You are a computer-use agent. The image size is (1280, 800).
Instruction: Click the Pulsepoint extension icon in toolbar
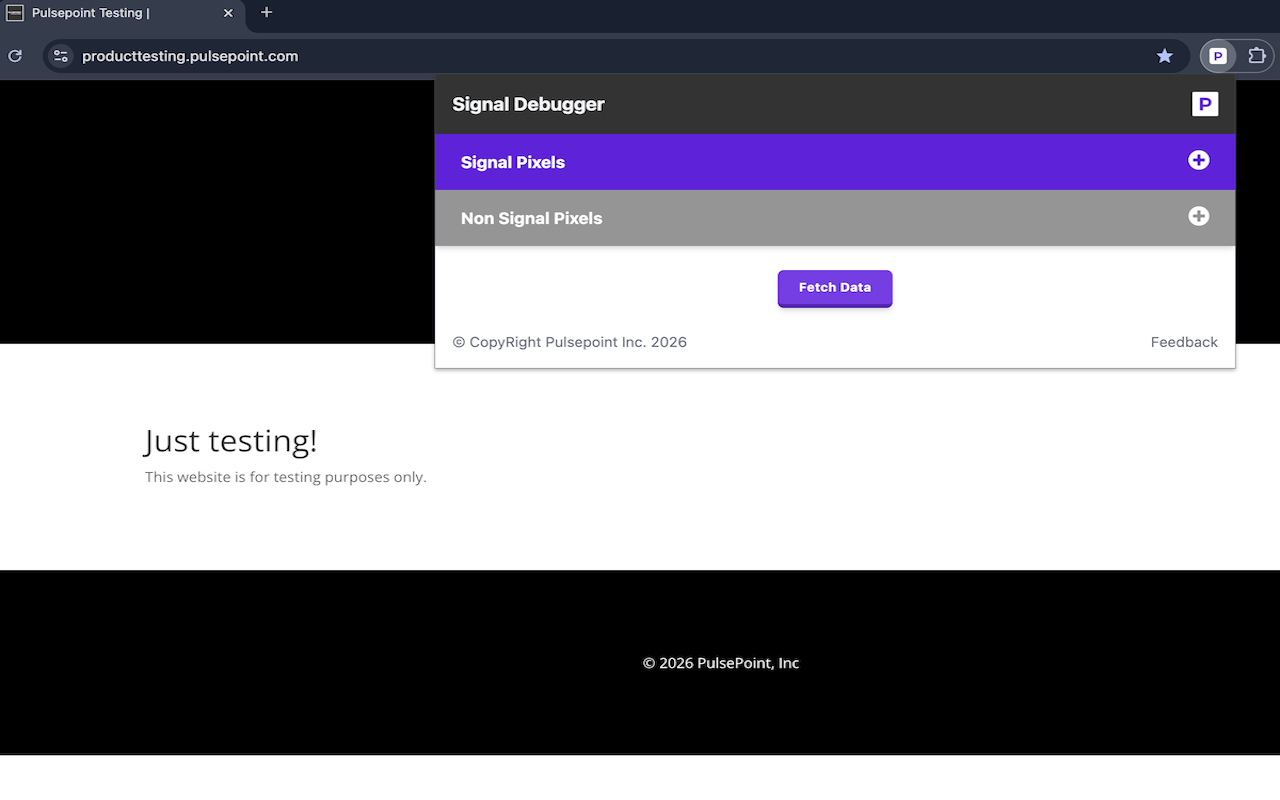click(x=1218, y=56)
